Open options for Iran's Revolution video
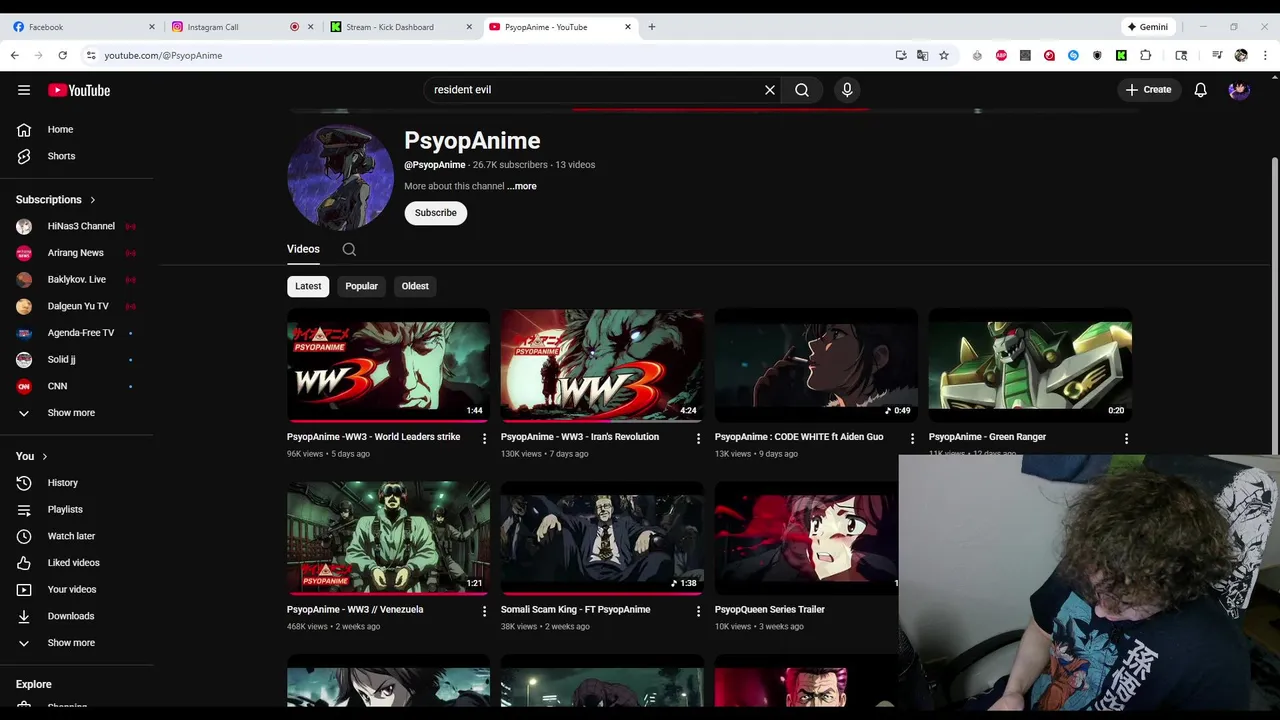1280x720 pixels. click(698, 439)
